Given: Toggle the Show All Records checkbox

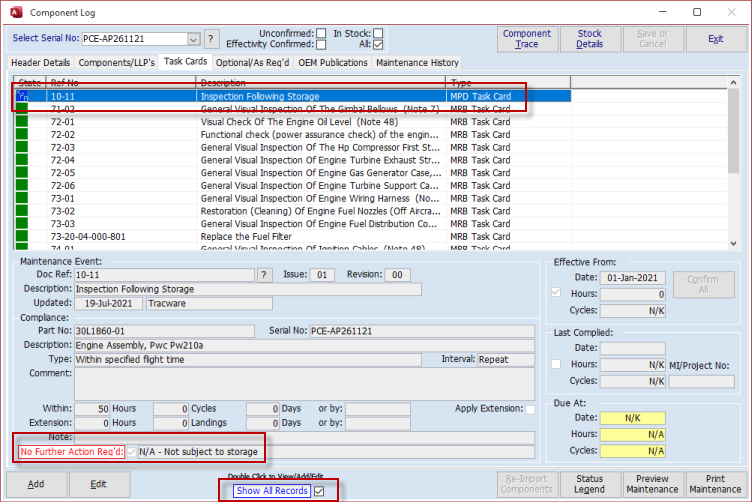Looking at the screenshot, I should [319, 491].
